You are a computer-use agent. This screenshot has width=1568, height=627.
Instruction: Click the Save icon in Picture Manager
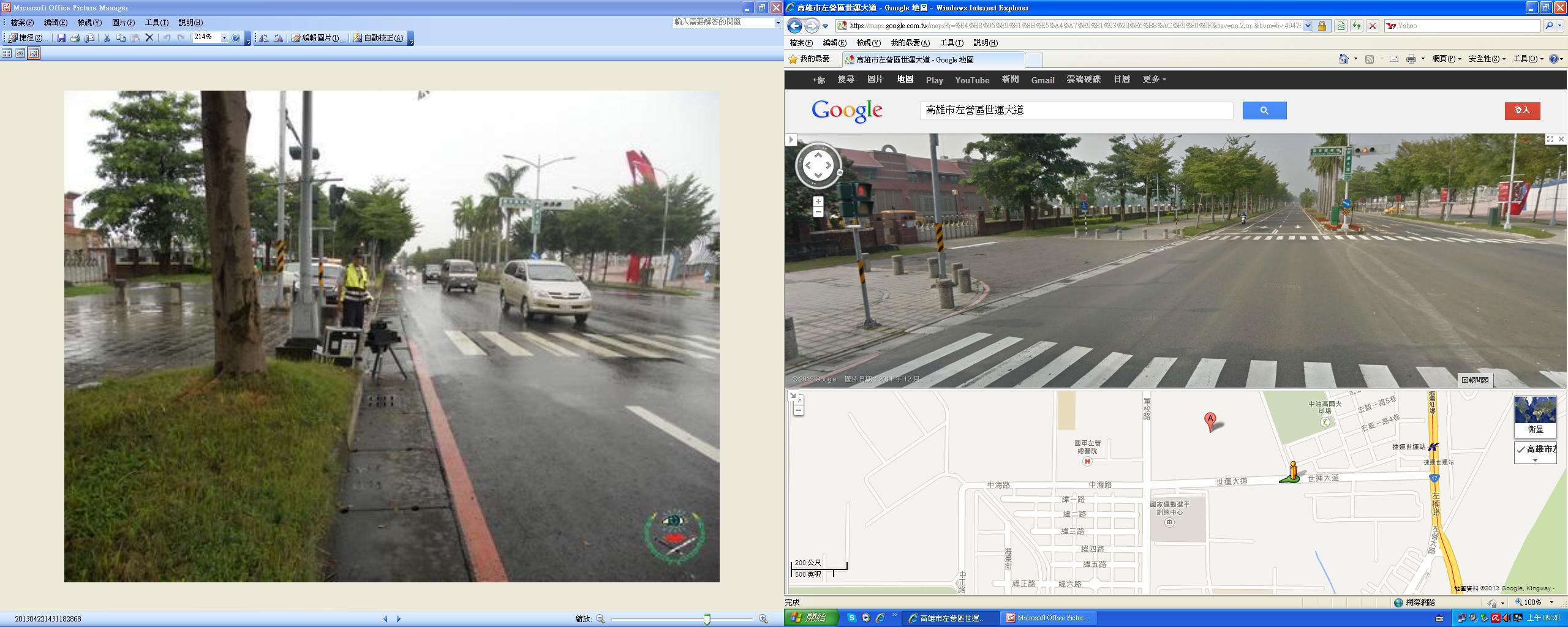tap(61, 38)
